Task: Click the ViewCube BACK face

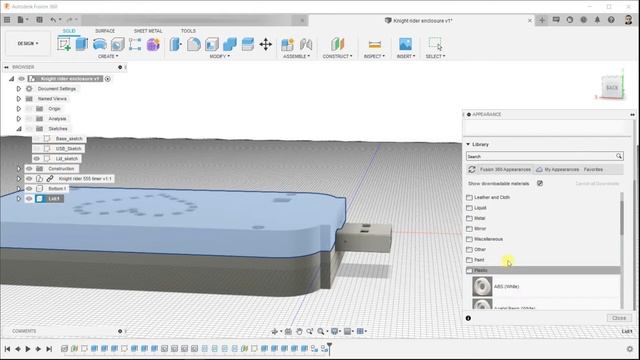Action: click(x=612, y=87)
